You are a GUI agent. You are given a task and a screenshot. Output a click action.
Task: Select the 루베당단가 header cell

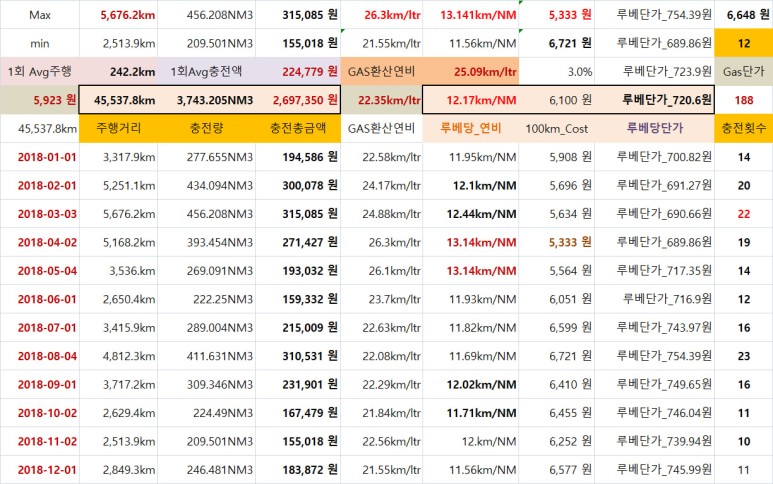654,129
